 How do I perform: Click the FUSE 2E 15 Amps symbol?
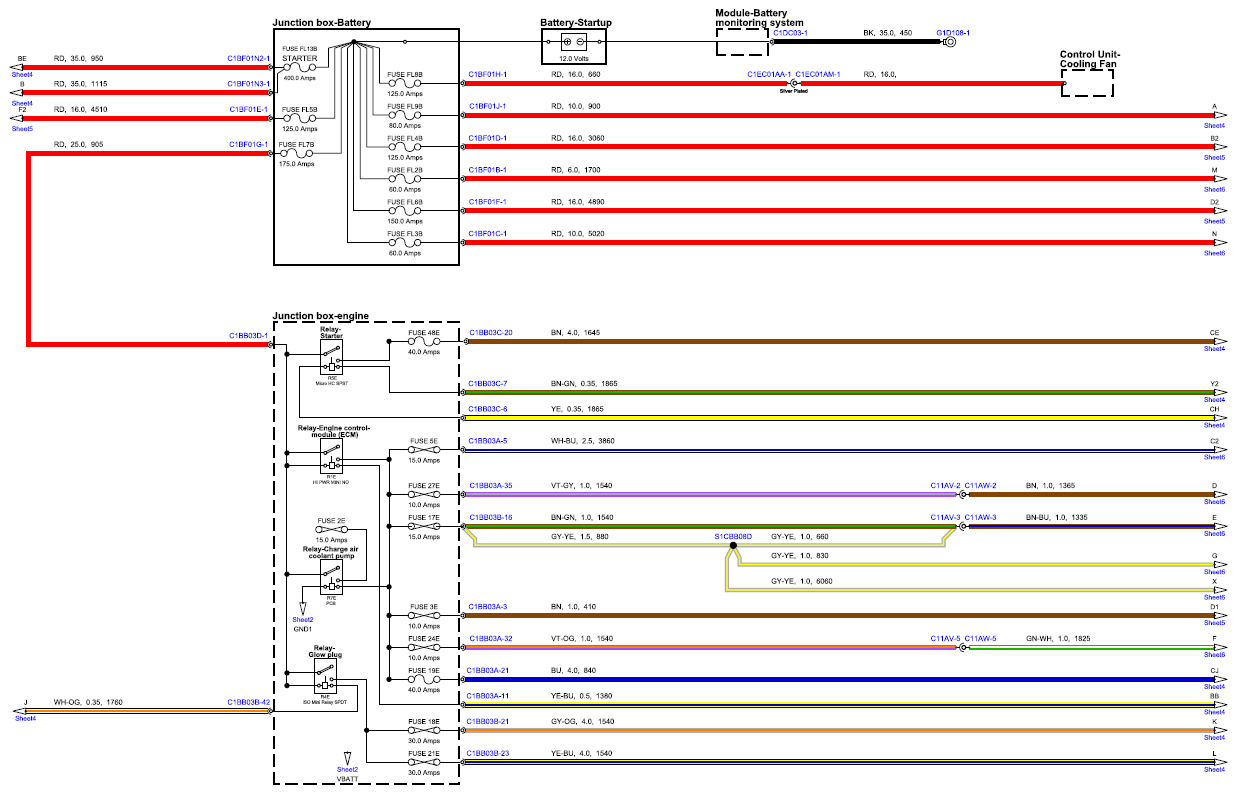[x=332, y=529]
